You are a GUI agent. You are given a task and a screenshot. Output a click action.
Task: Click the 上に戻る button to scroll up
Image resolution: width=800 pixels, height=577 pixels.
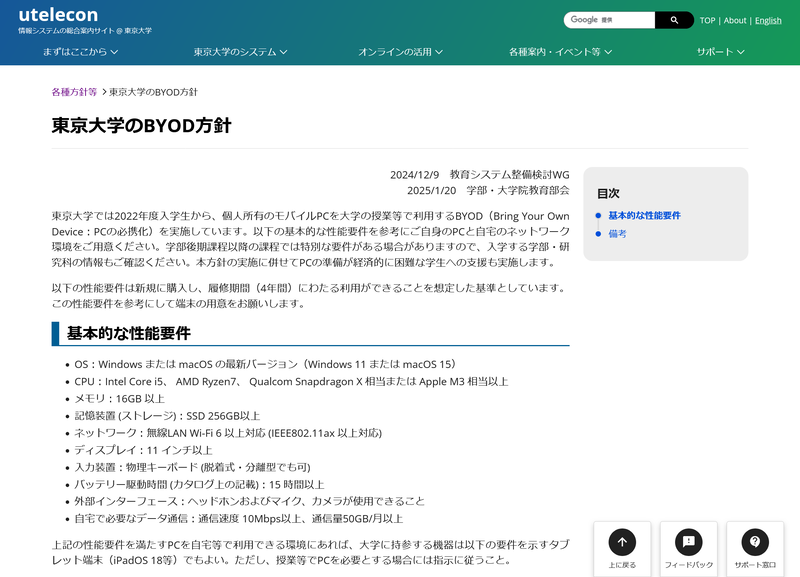coord(621,549)
